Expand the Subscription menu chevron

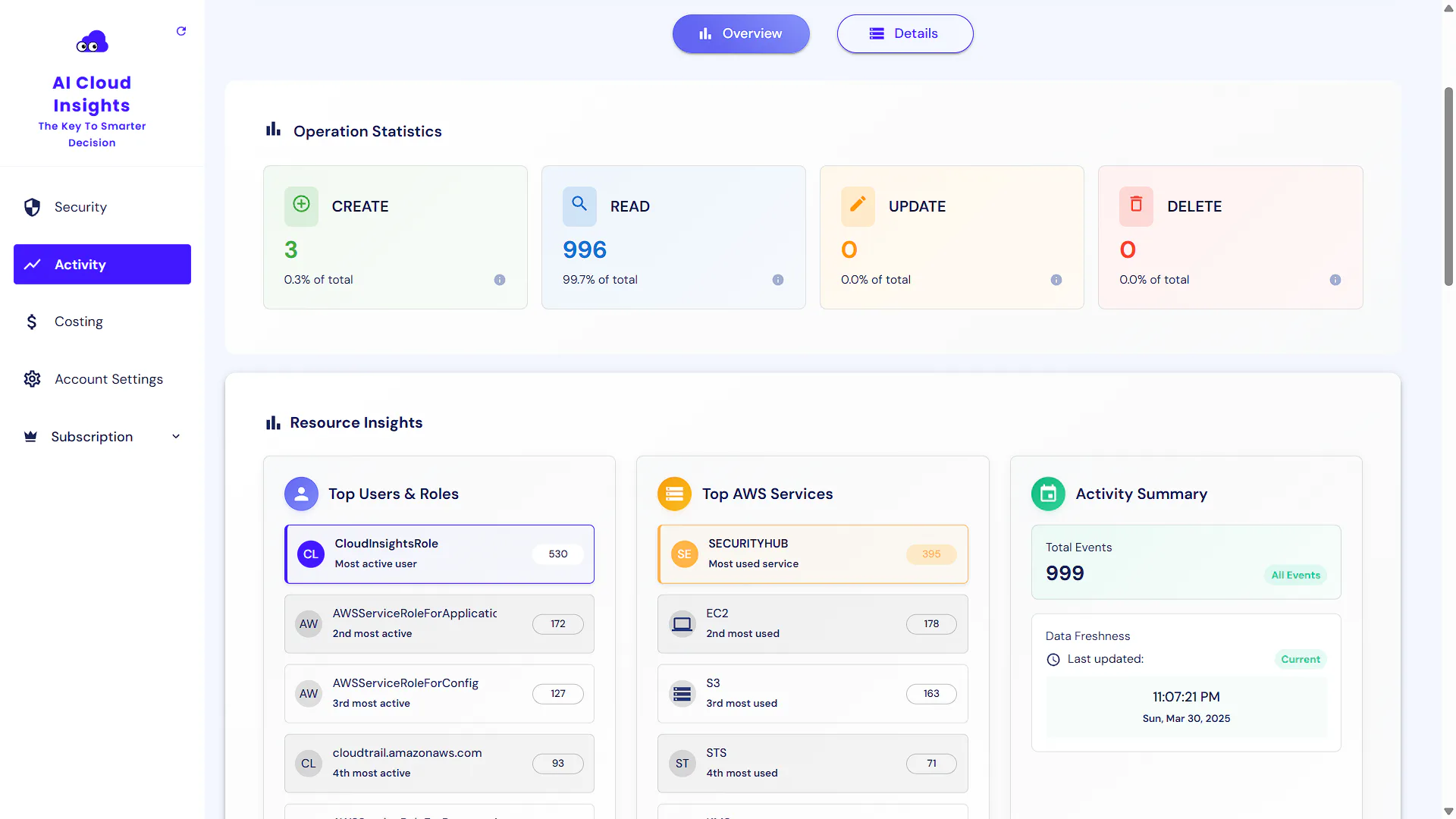tap(176, 437)
